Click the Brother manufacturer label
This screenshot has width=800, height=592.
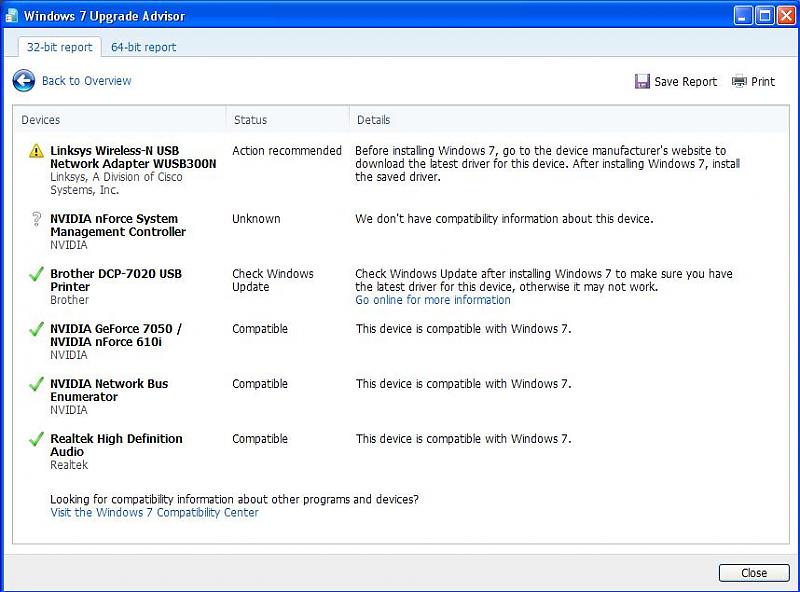pos(69,300)
